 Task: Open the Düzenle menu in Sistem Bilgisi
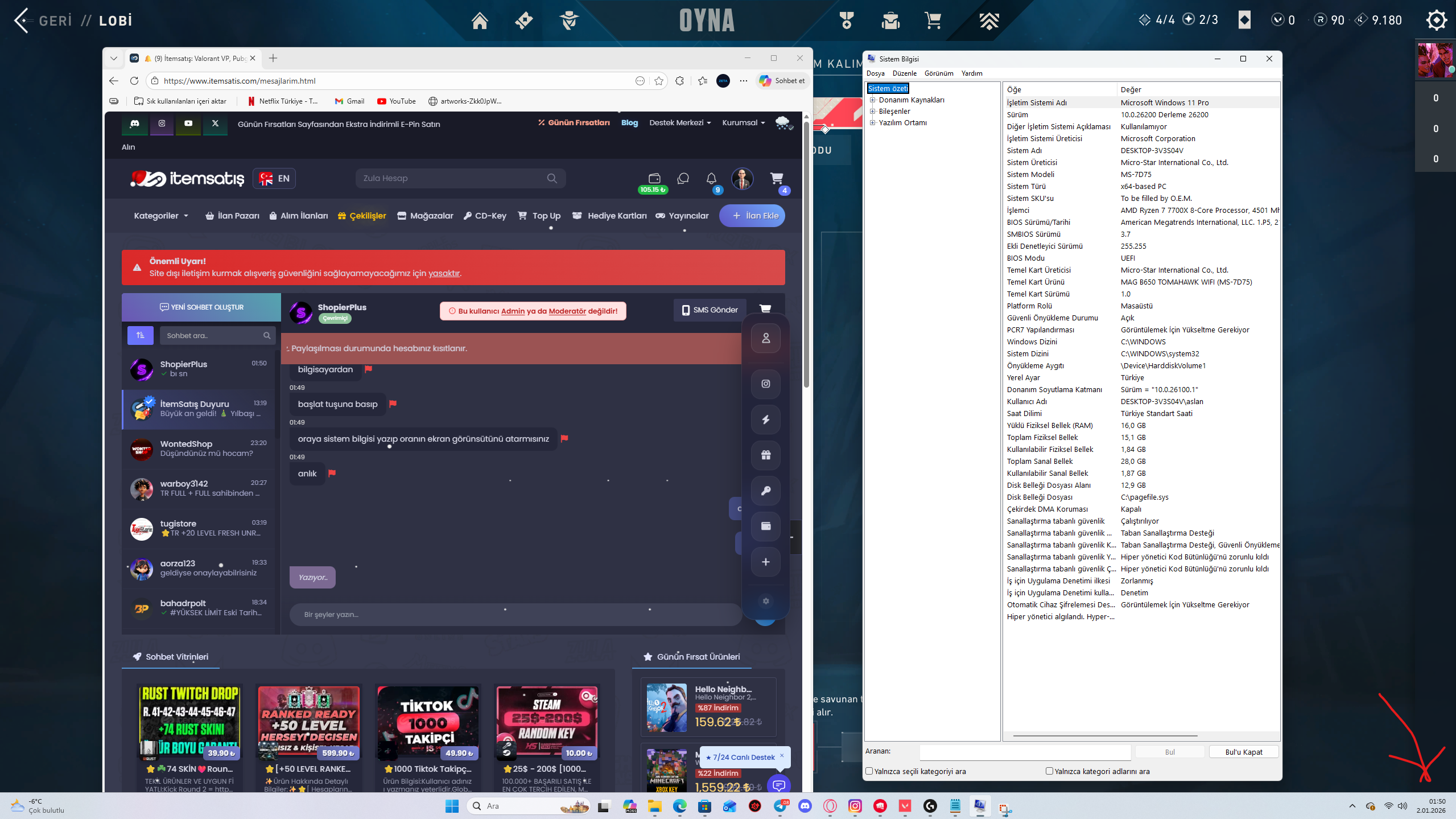click(904, 73)
